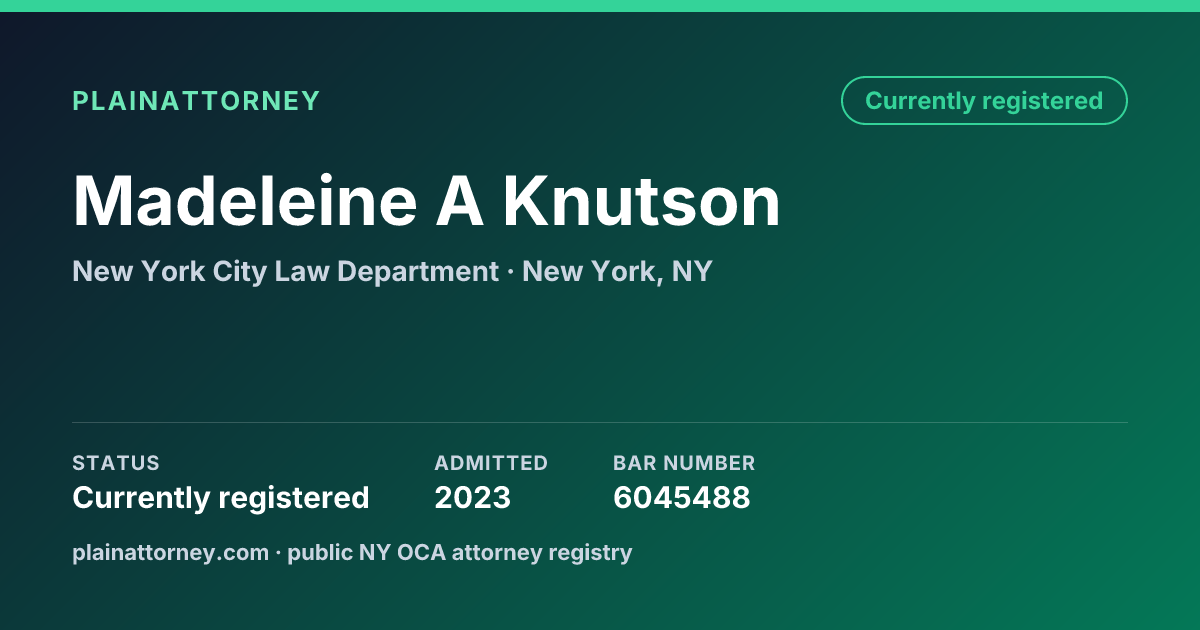Click the STATUS column label
The width and height of the screenshot is (1200, 630).
(x=116, y=463)
